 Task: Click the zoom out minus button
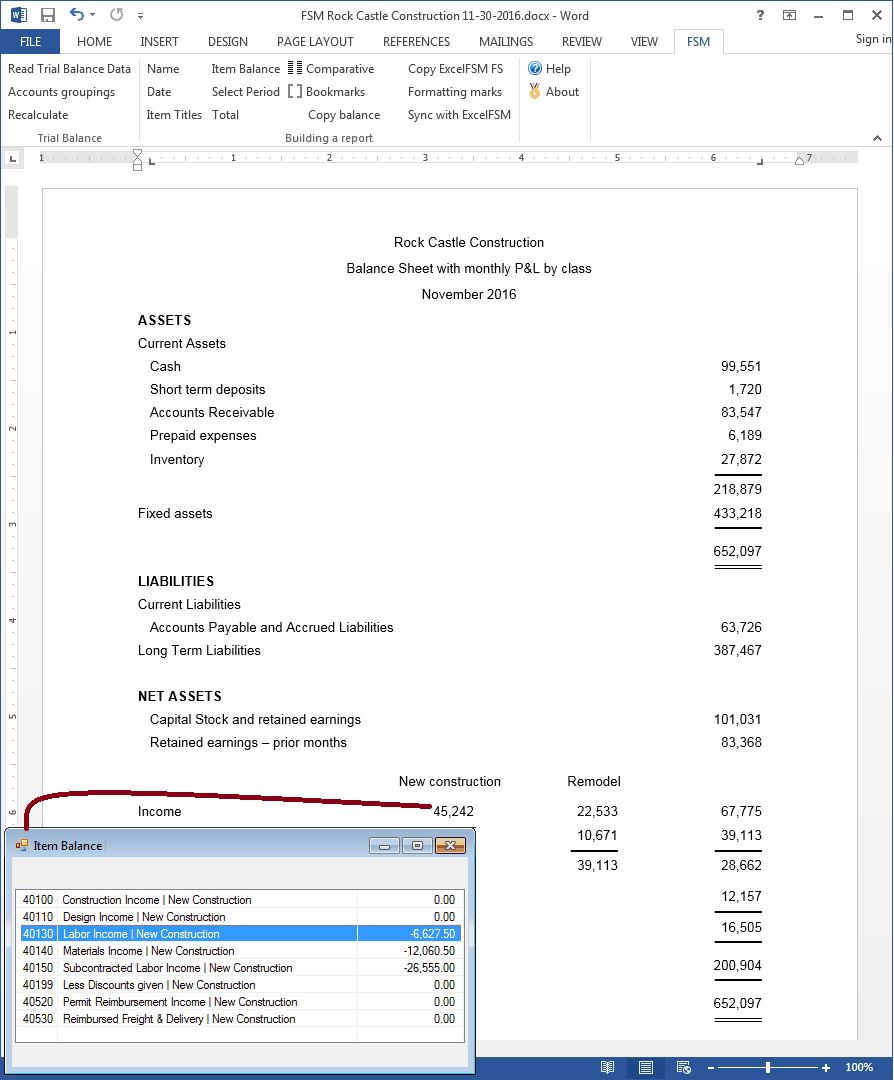[711, 1068]
